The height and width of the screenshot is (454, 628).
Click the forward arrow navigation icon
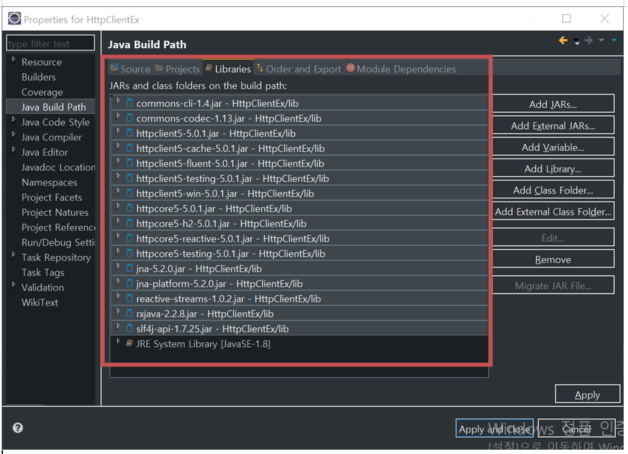point(588,40)
